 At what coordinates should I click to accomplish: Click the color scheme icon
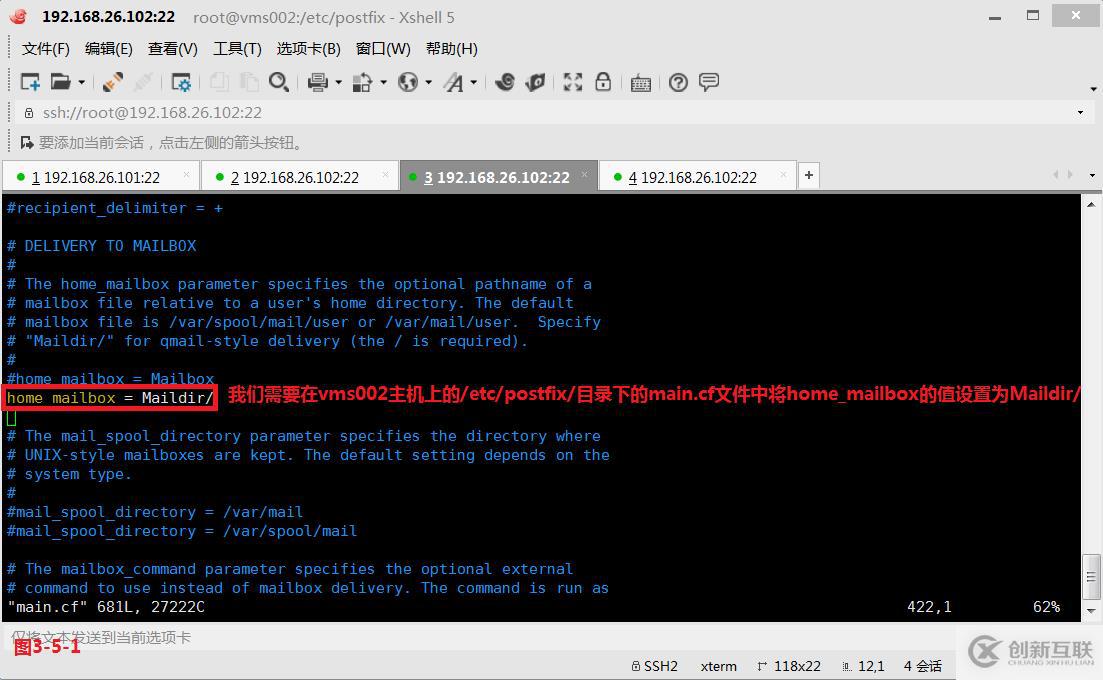point(362,82)
